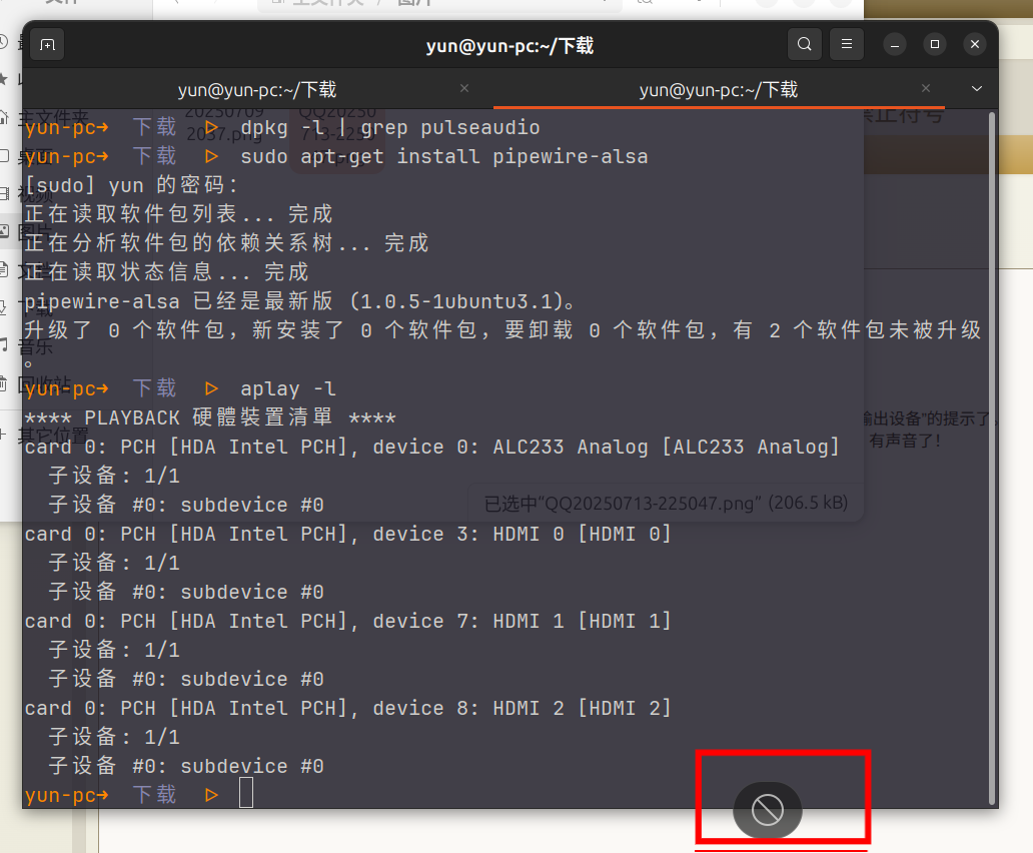Click the terminal cursor at the prompt
Viewport: 1033px width, 853px height.
coord(246,792)
